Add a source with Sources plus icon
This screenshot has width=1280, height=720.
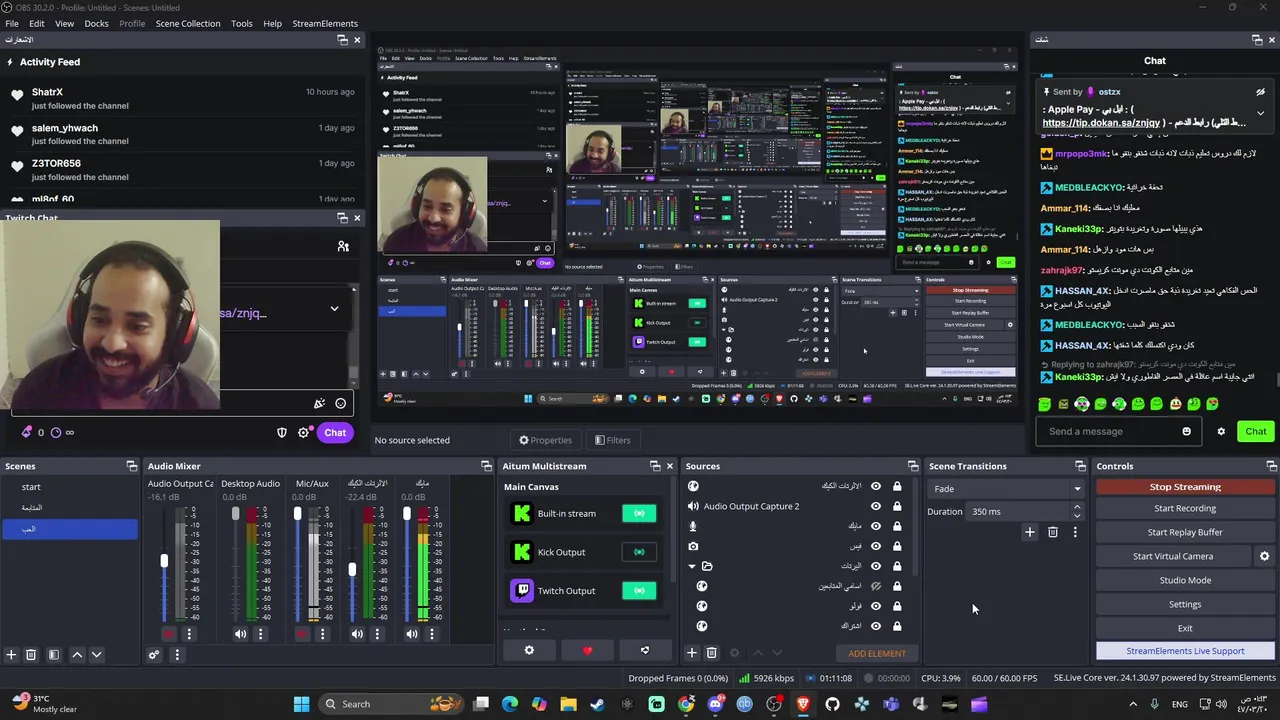[691, 653]
